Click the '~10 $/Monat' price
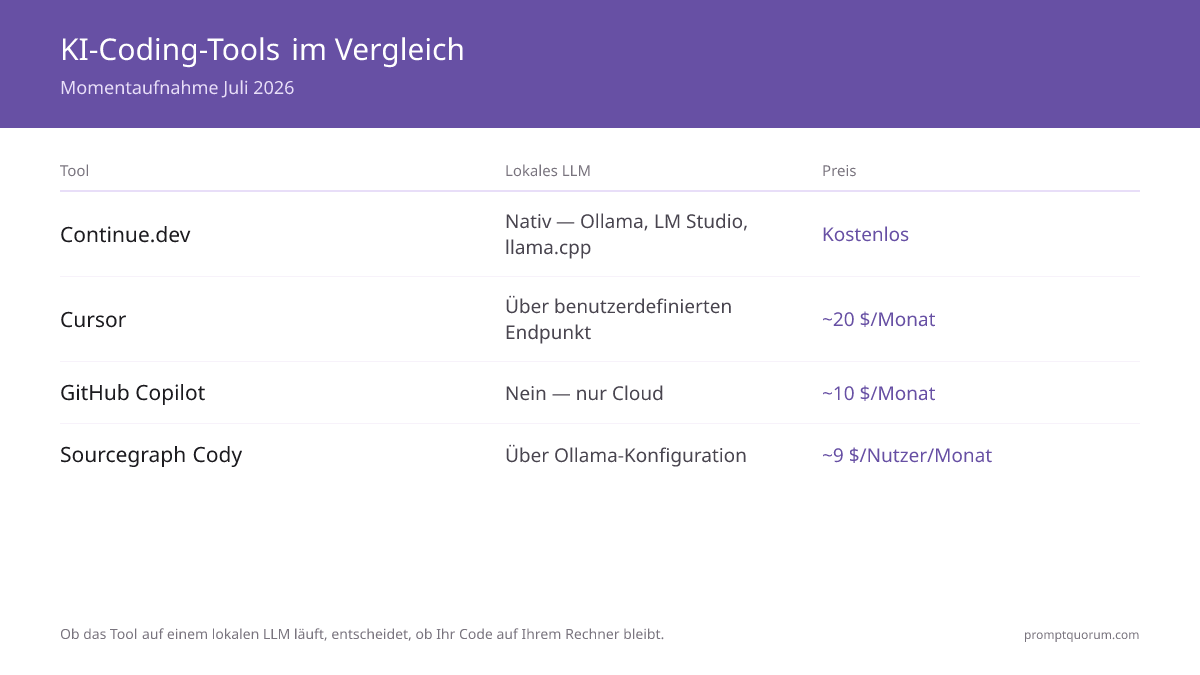1200x675 pixels. 879,394
